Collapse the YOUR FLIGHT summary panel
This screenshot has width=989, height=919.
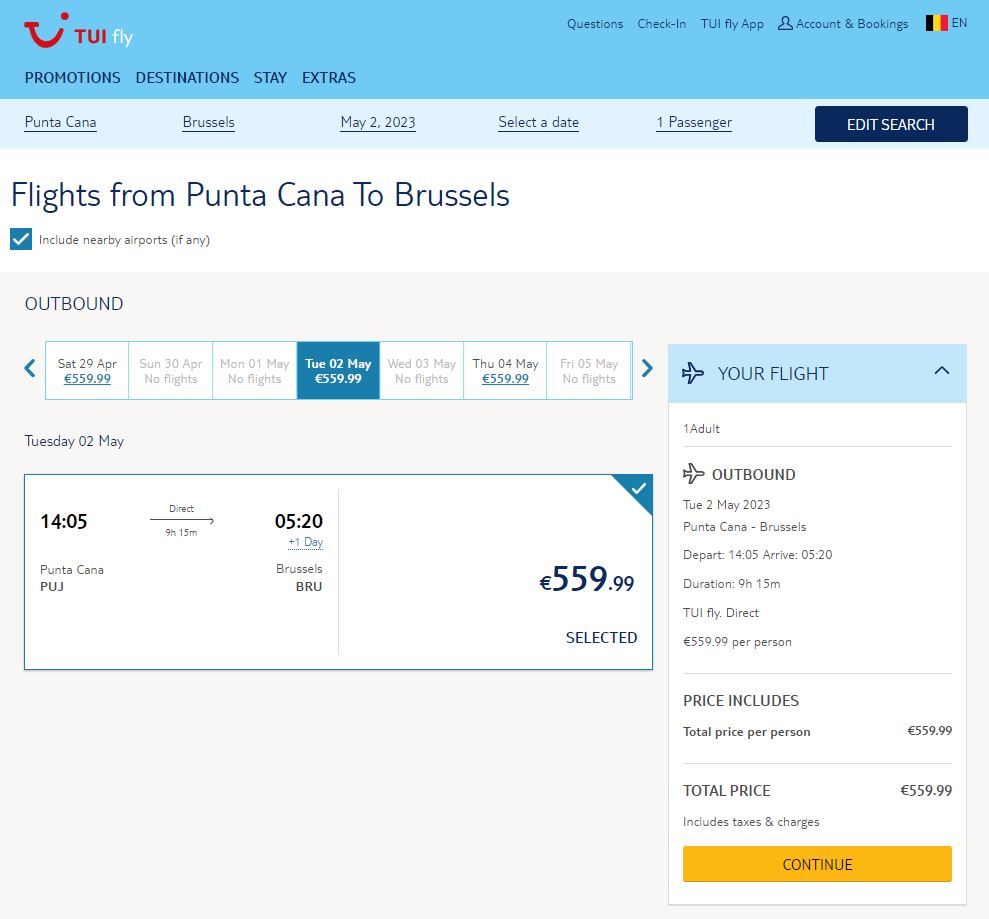point(941,371)
